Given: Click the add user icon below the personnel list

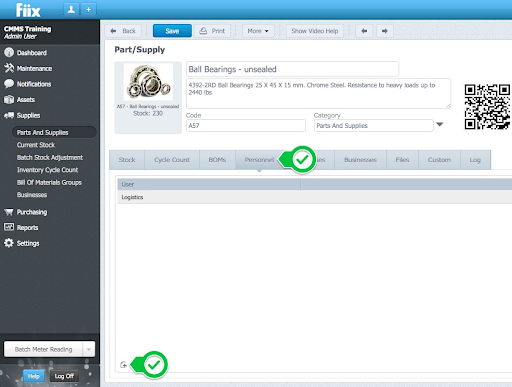Looking at the screenshot, I should (123, 365).
